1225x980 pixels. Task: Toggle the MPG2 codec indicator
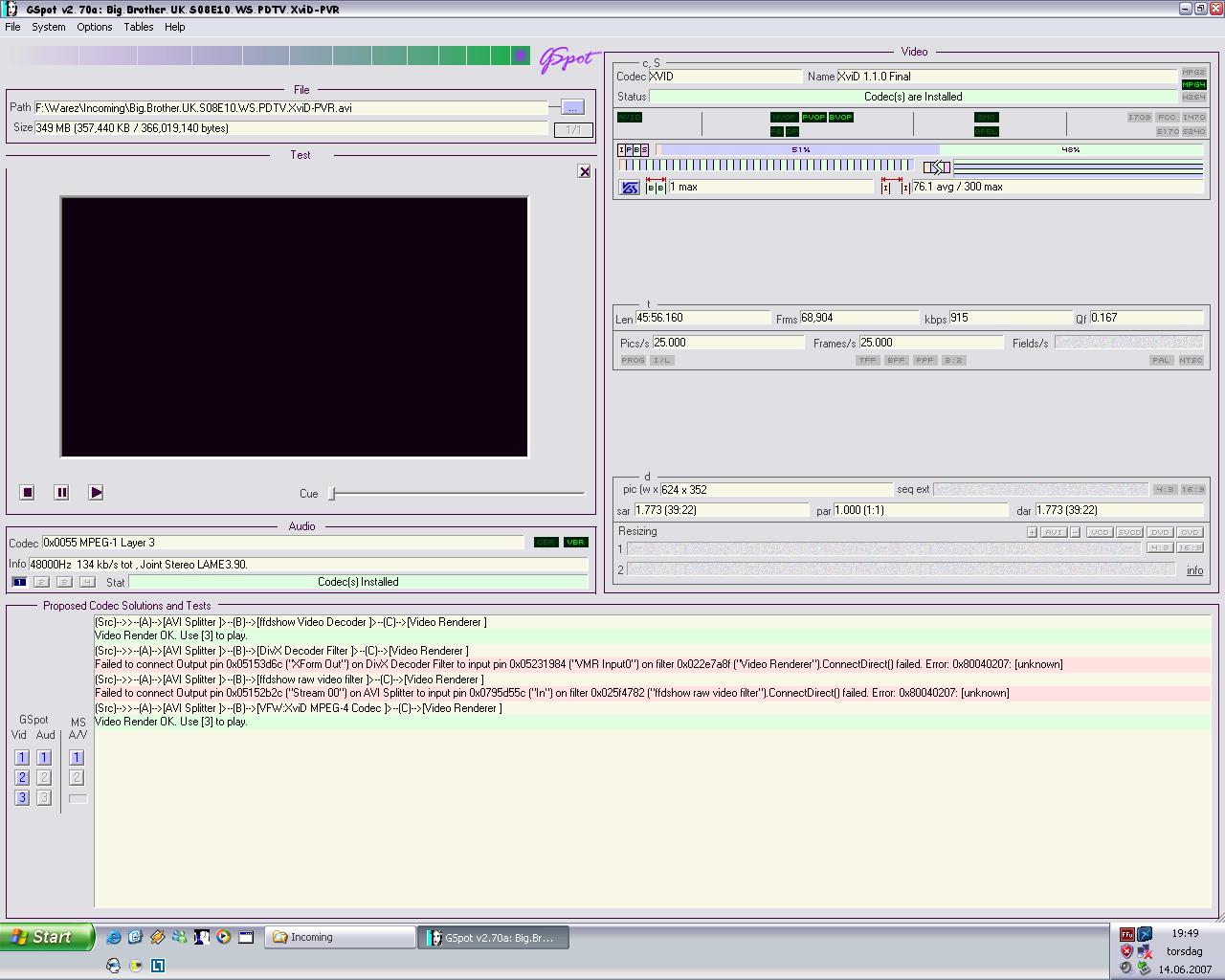[x=1193, y=73]
